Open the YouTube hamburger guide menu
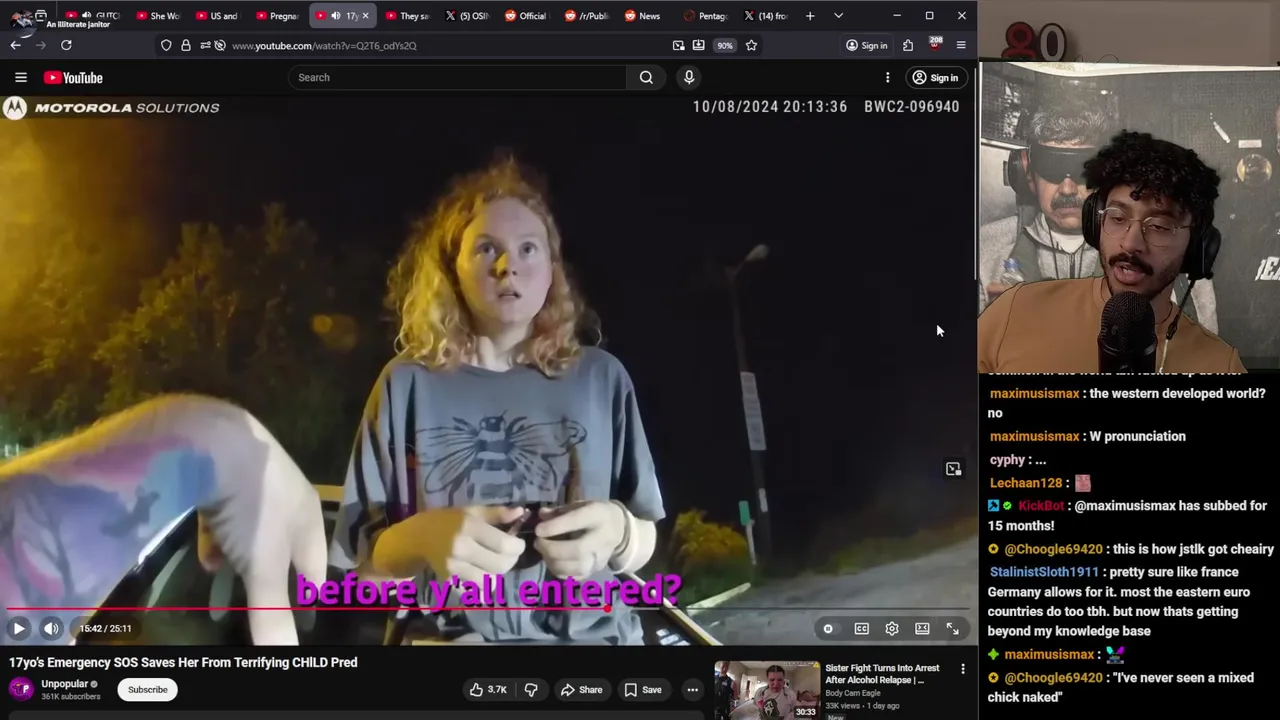The image size is (1280, 720). point(20,77)
